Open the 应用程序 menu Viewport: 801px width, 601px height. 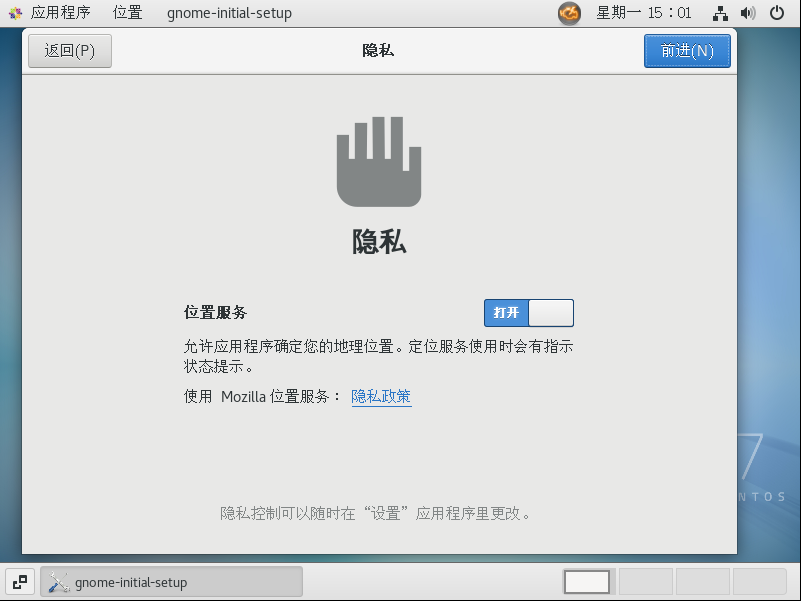coord(58,12)
